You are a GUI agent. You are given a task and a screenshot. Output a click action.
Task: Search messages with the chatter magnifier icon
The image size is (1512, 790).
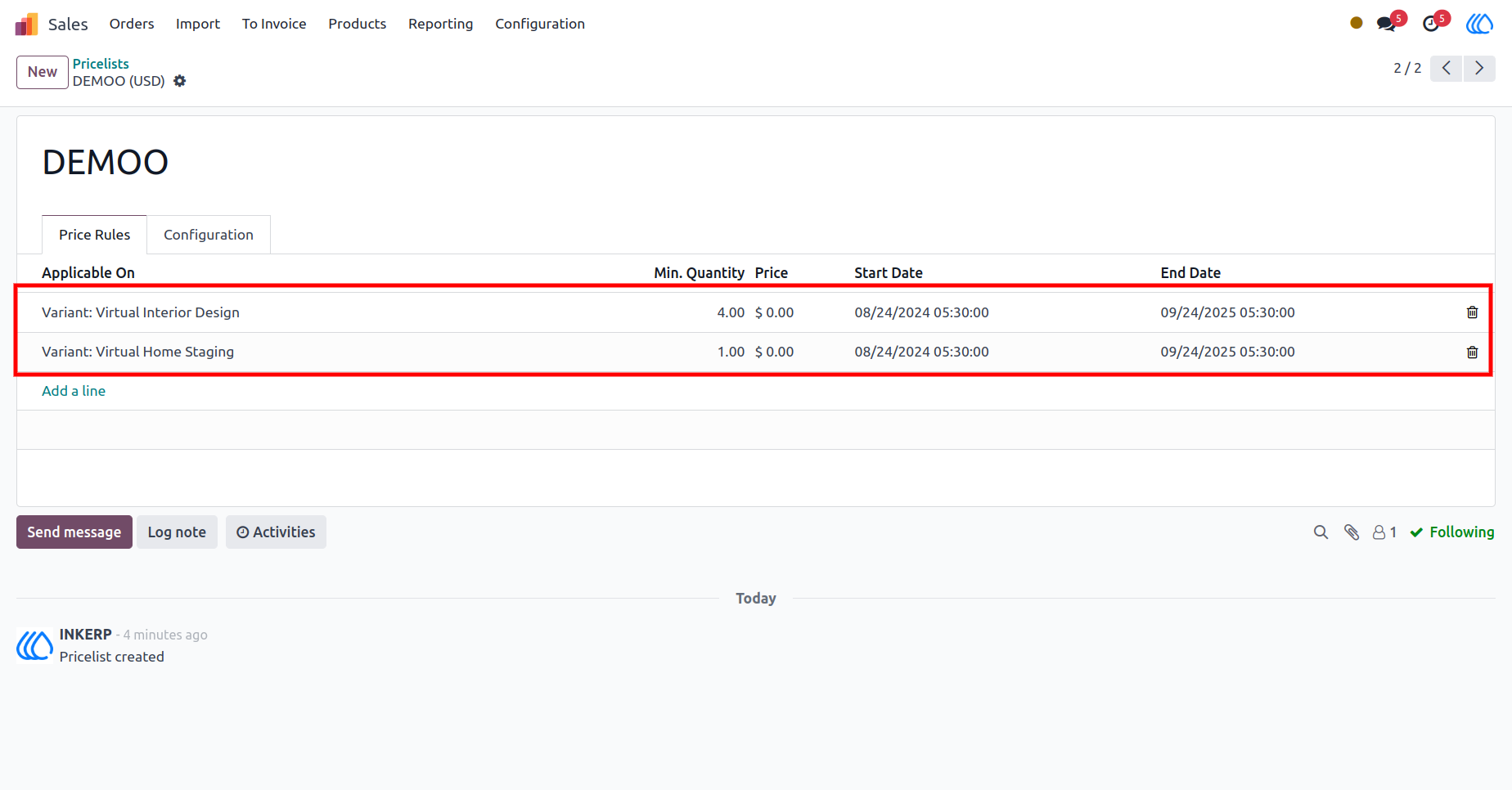coord(1321,532)
